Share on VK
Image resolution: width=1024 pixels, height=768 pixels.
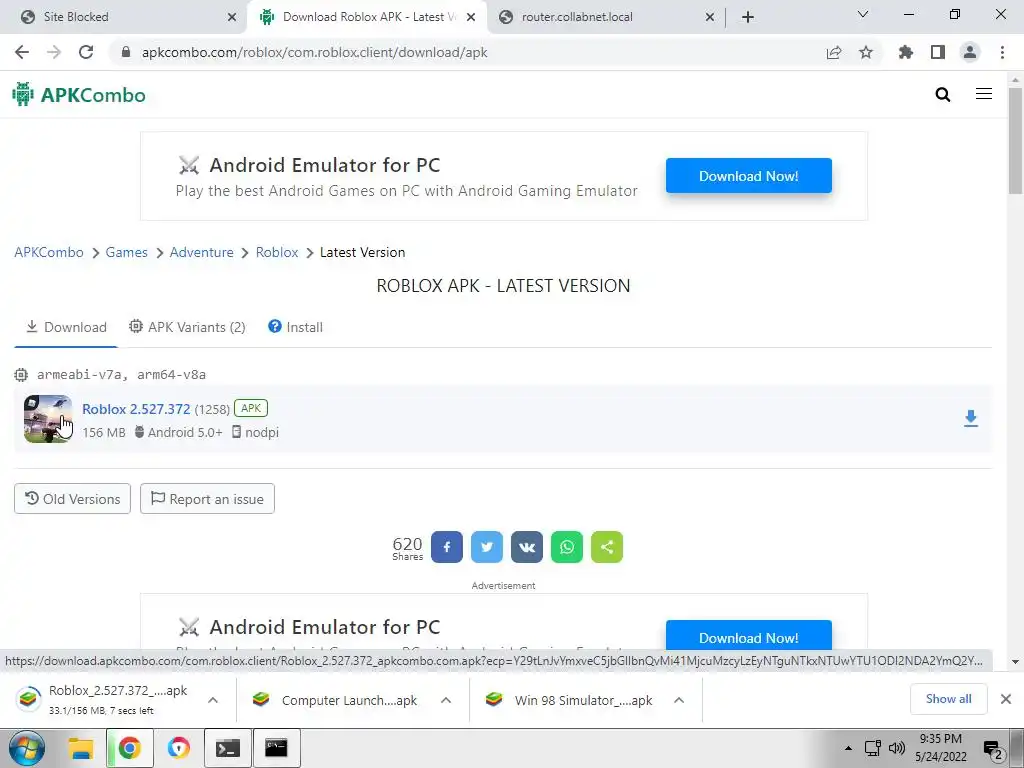click(527, 547)
